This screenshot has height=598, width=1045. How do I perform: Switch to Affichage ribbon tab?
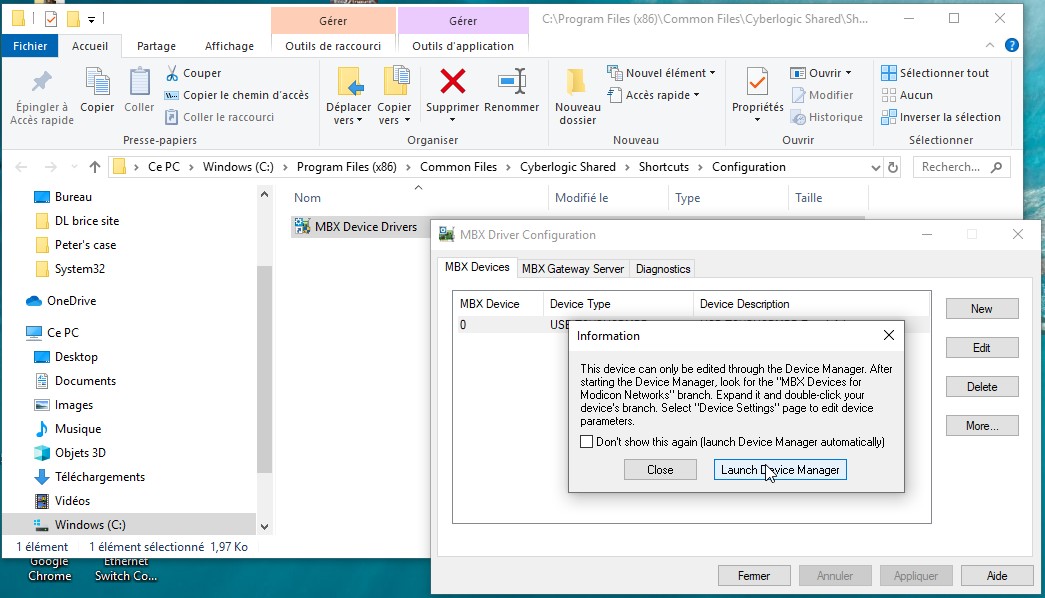pyautogui.click(x=229, y=46)
